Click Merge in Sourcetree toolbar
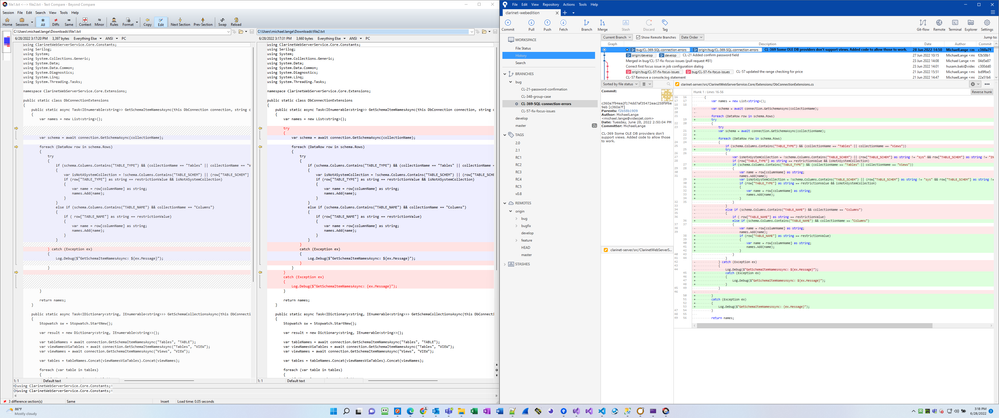The image size is (999, 418). click(603, 25)
